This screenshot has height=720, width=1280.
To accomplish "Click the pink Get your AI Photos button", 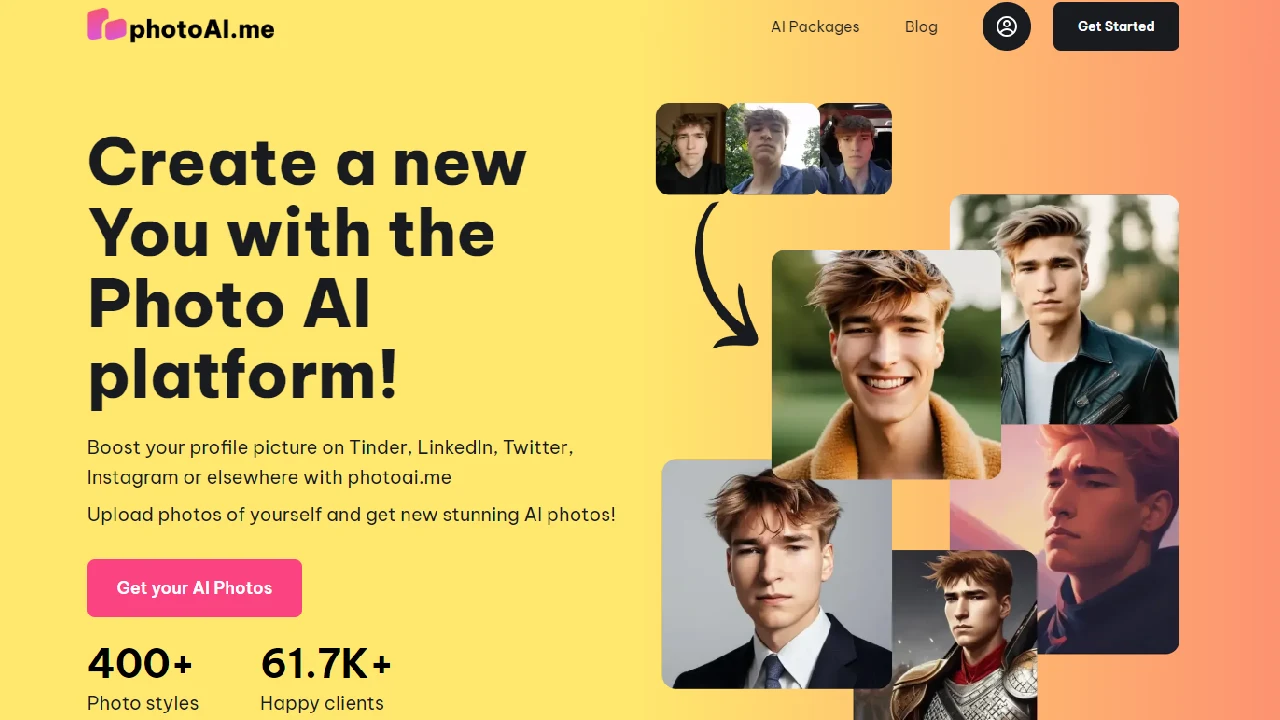I will (194, 588).
